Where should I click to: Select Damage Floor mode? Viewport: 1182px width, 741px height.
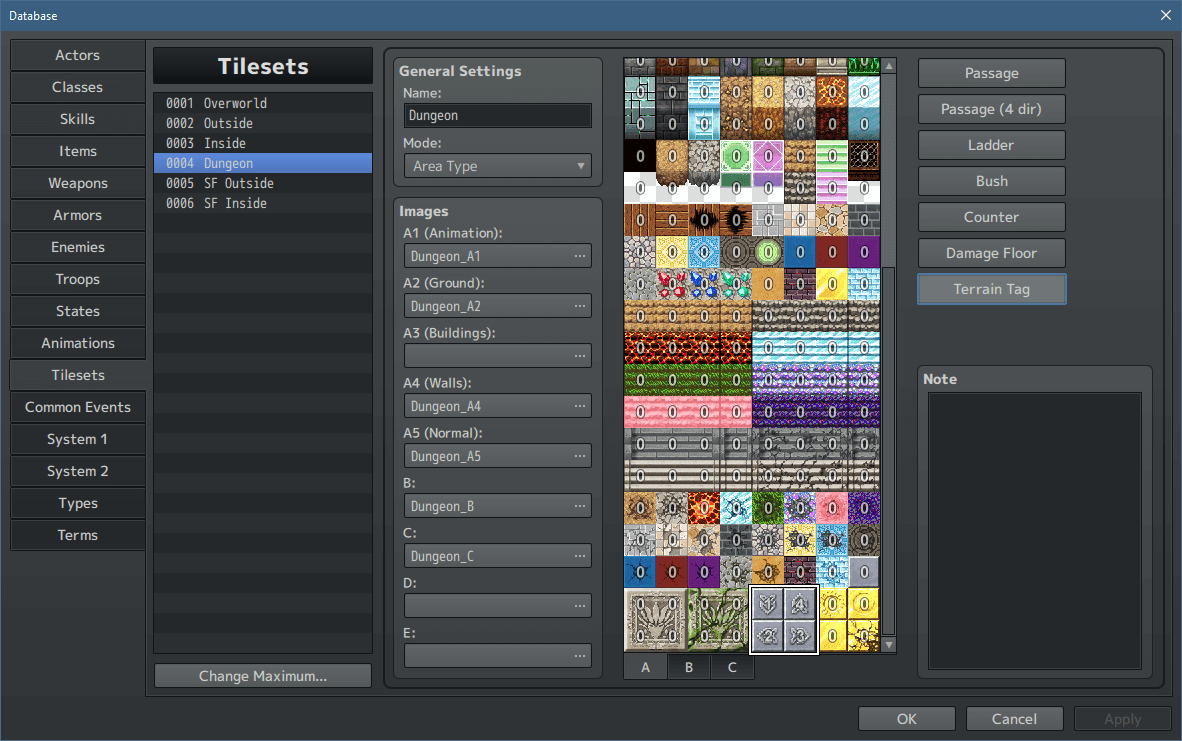[x=991, y=253]
